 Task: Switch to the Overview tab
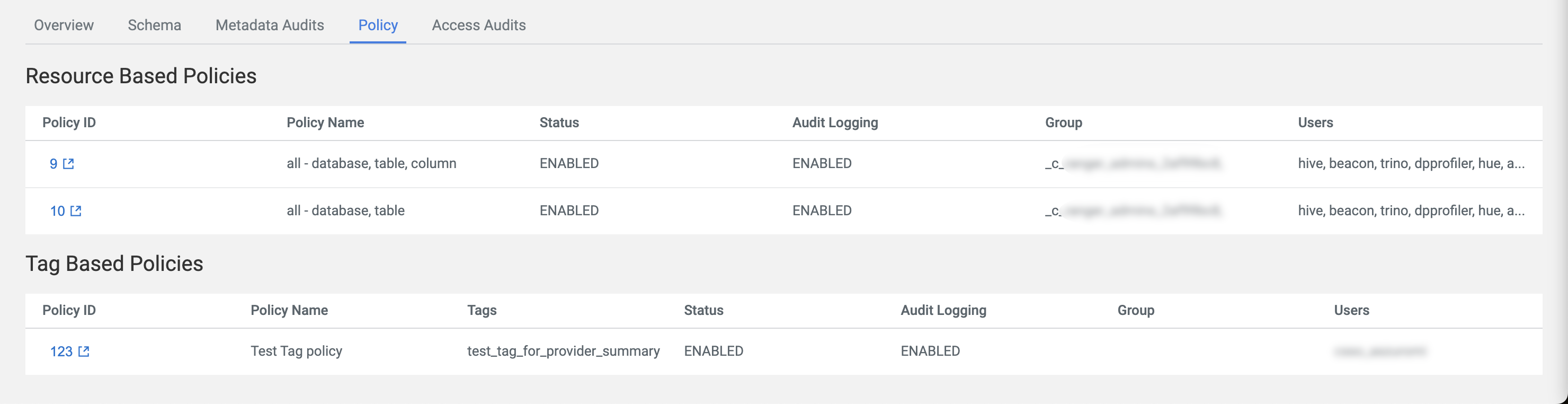pos(64,25)
